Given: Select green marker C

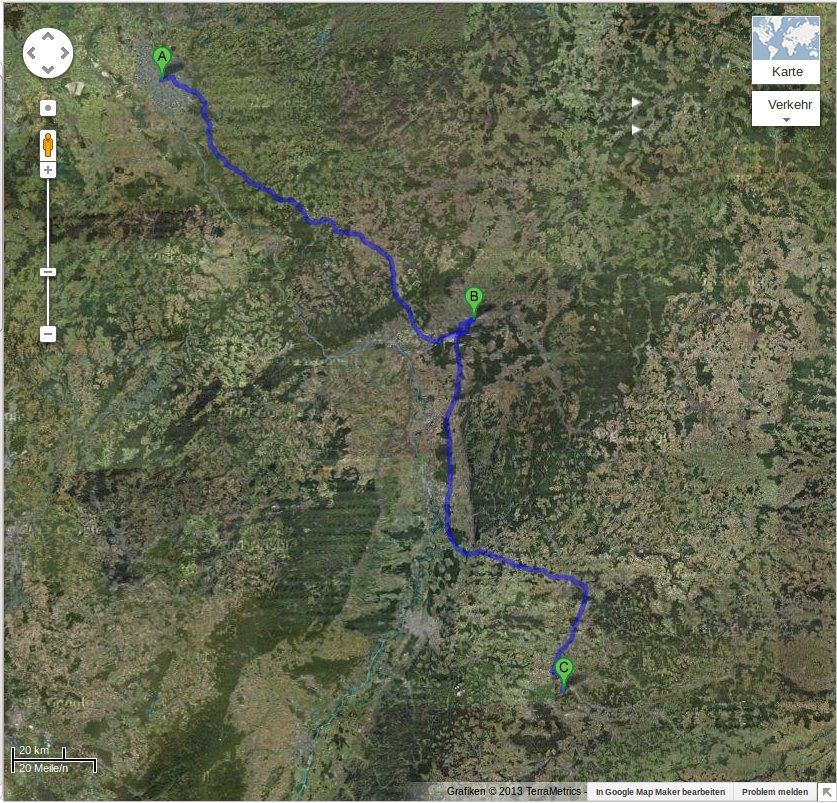Looking at the screenshot, I should (x=564, y=673).
